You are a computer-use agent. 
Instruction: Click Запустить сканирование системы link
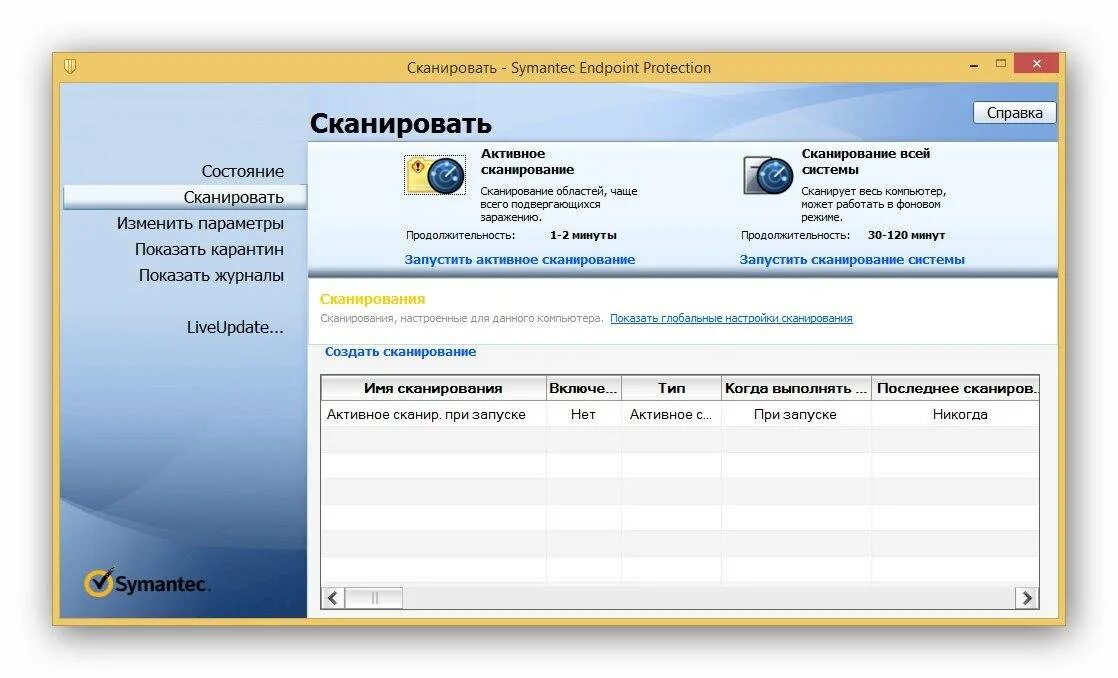click(852, 260)
